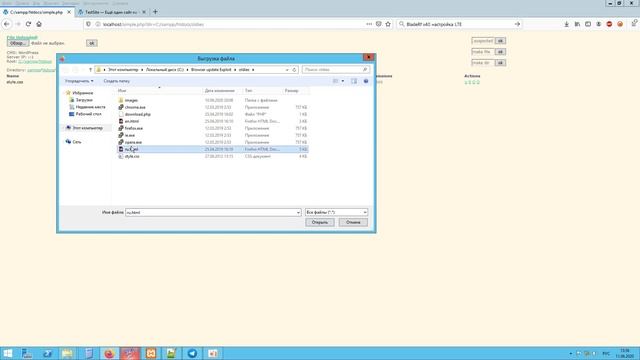The width and height of the screenshot is (640, 360).
Task: Click the Firefox home icon
Action: click(x=39, y=24)
